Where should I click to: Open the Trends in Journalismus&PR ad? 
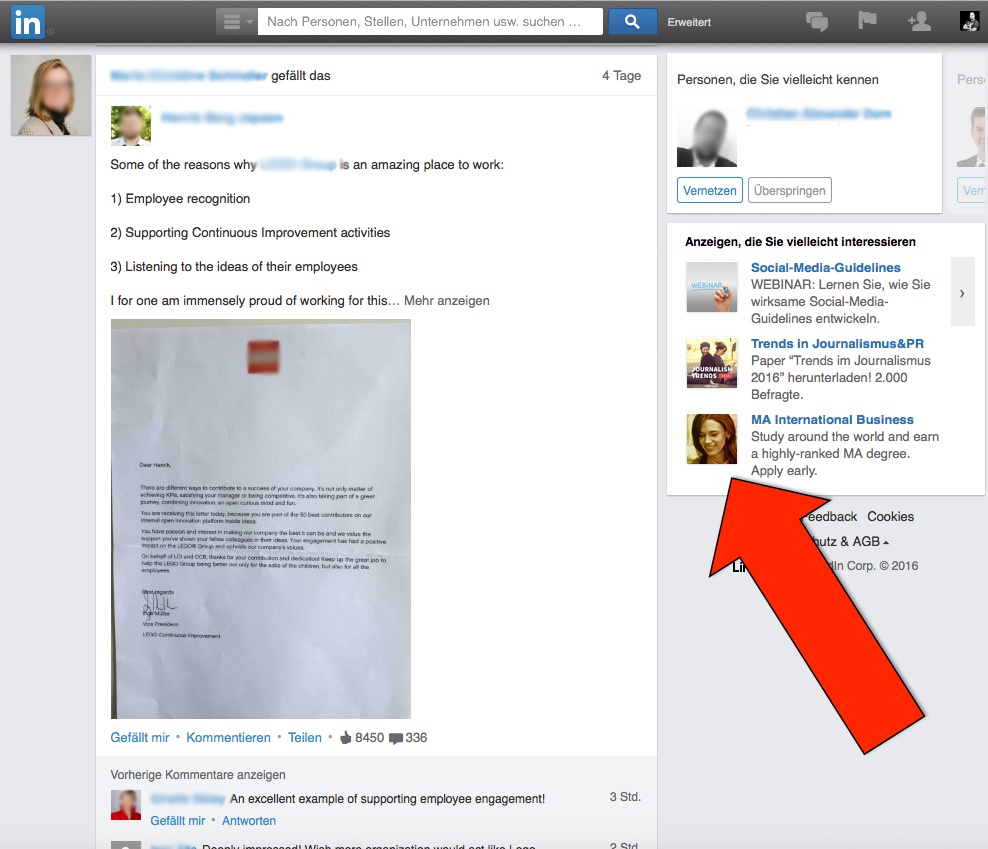click(837, 344)
